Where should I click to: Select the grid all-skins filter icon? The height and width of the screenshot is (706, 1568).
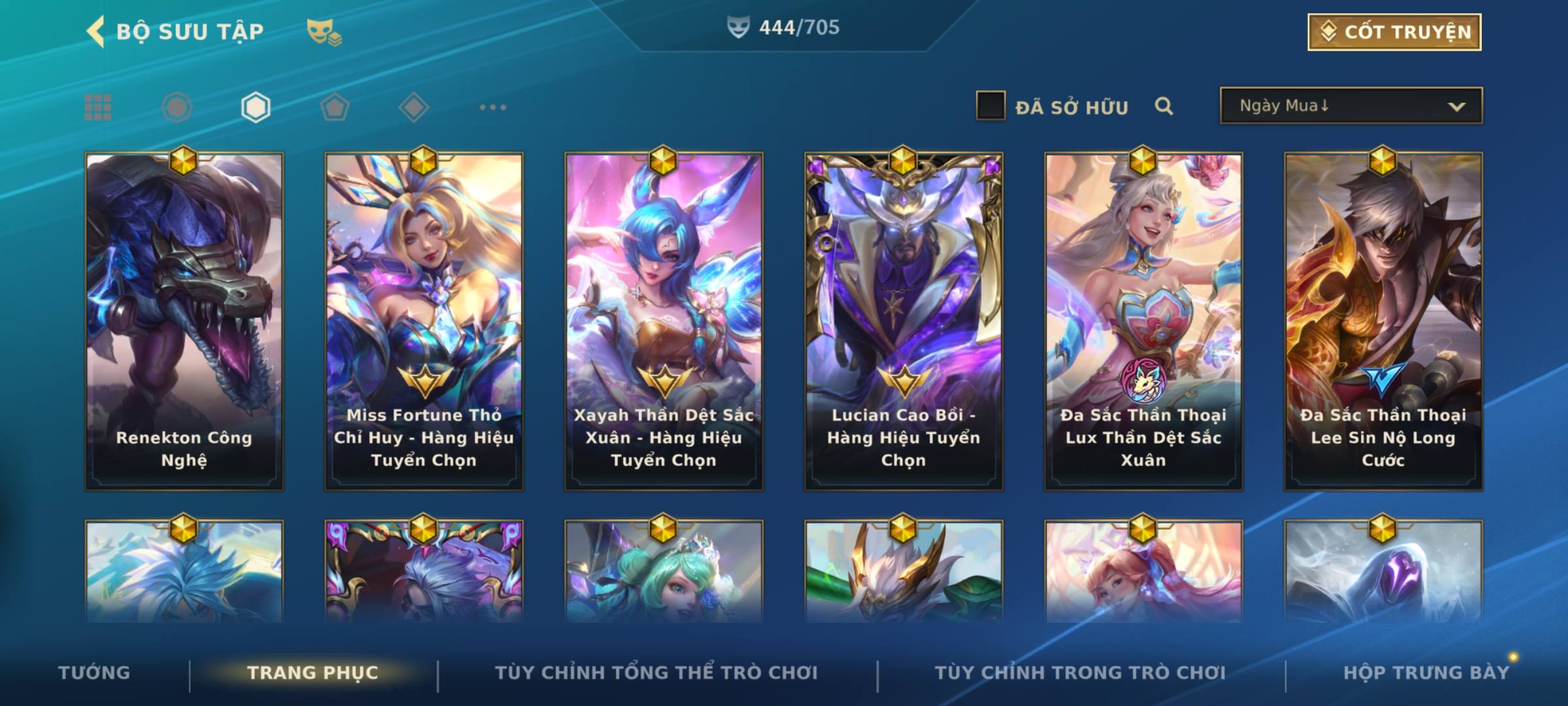98,107
